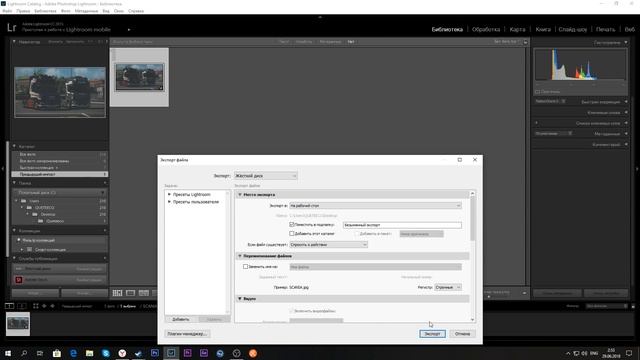
Task: Collapse the Collections panel
Action: tap(14, 231)
